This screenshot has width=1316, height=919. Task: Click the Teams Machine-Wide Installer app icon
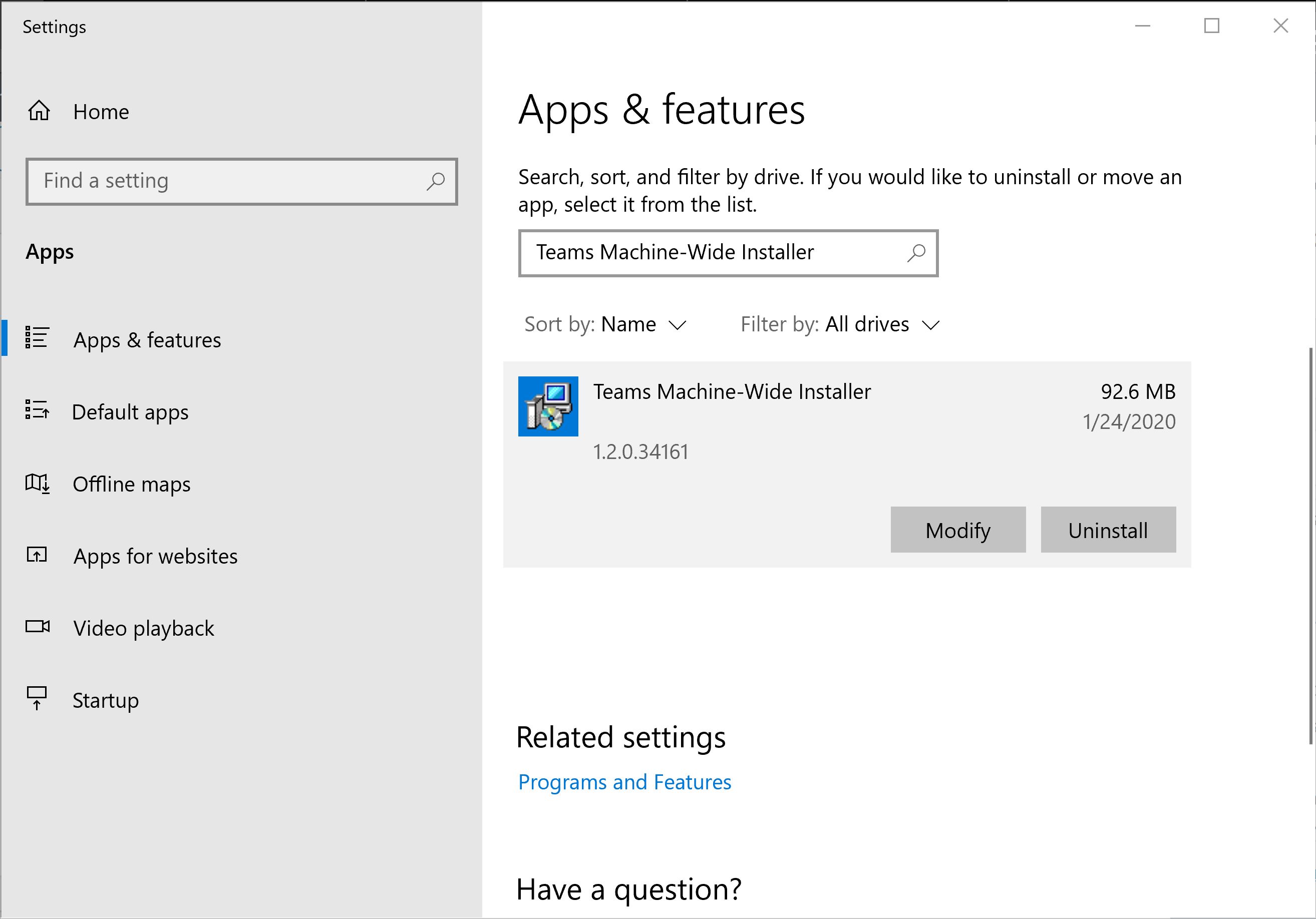[548, 407]
